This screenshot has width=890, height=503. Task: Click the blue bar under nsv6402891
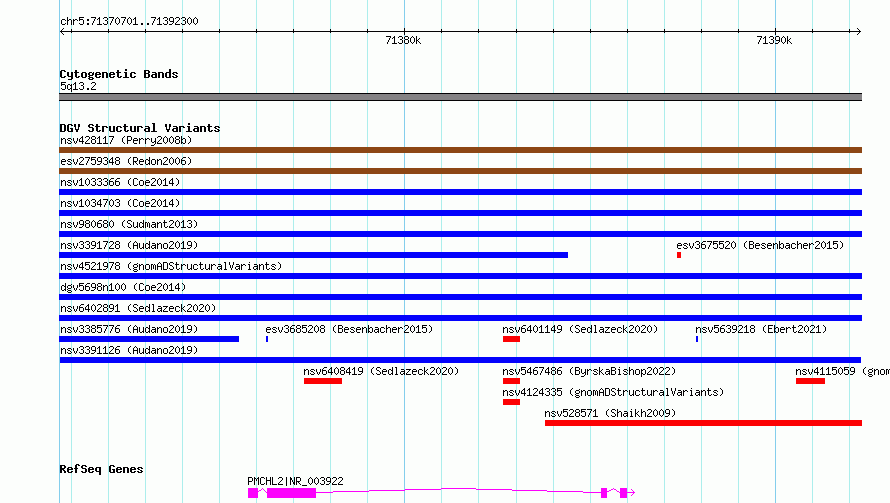[x=460, y=318]
